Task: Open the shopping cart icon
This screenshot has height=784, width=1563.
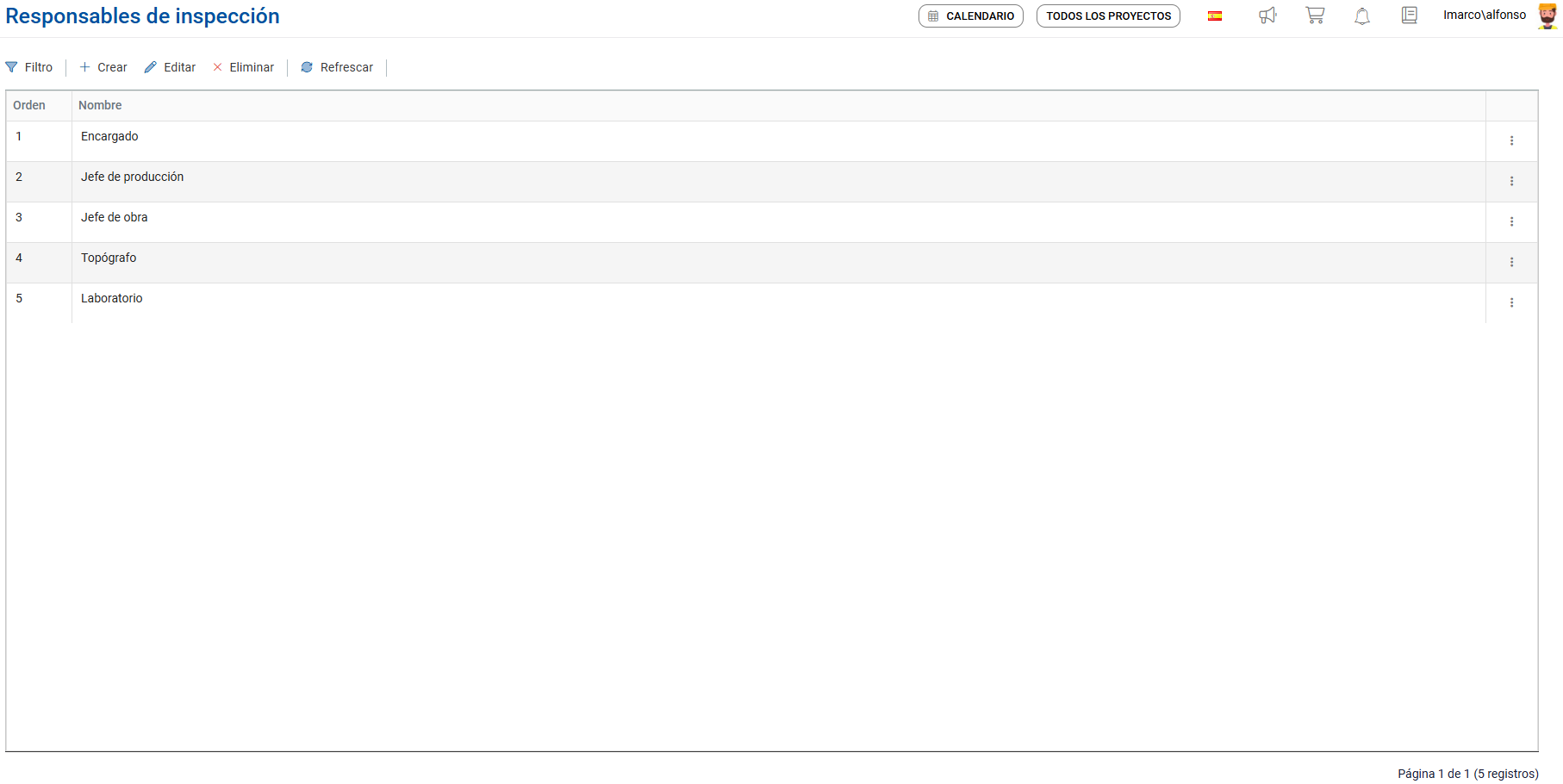Action: 1315,16
